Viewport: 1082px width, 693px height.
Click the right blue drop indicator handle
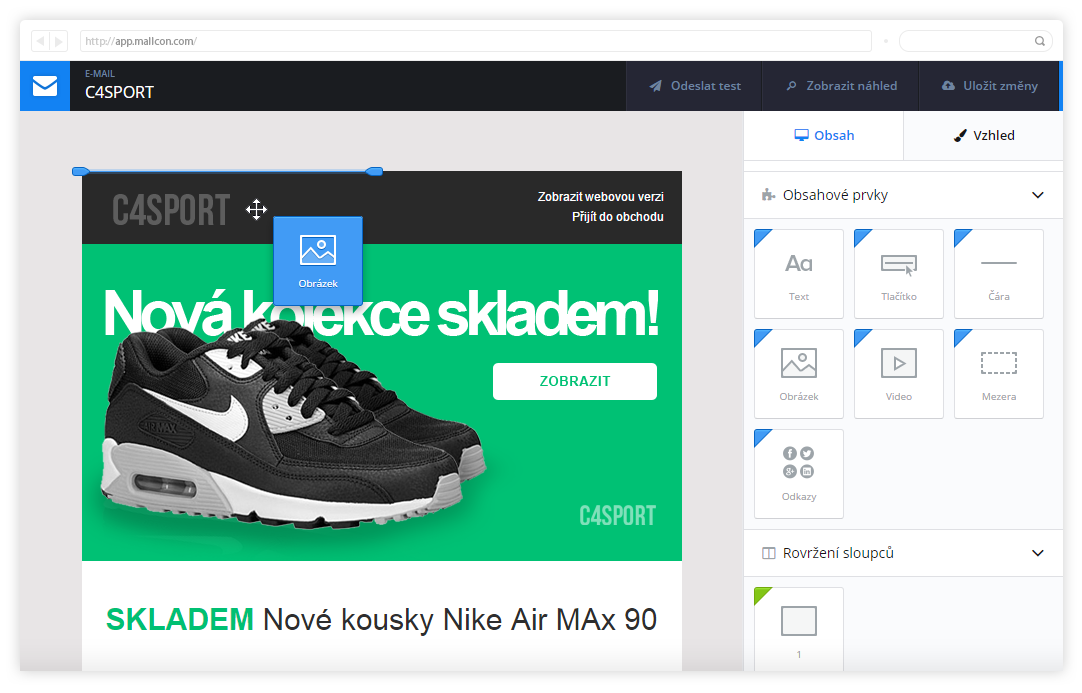[374, 171]
